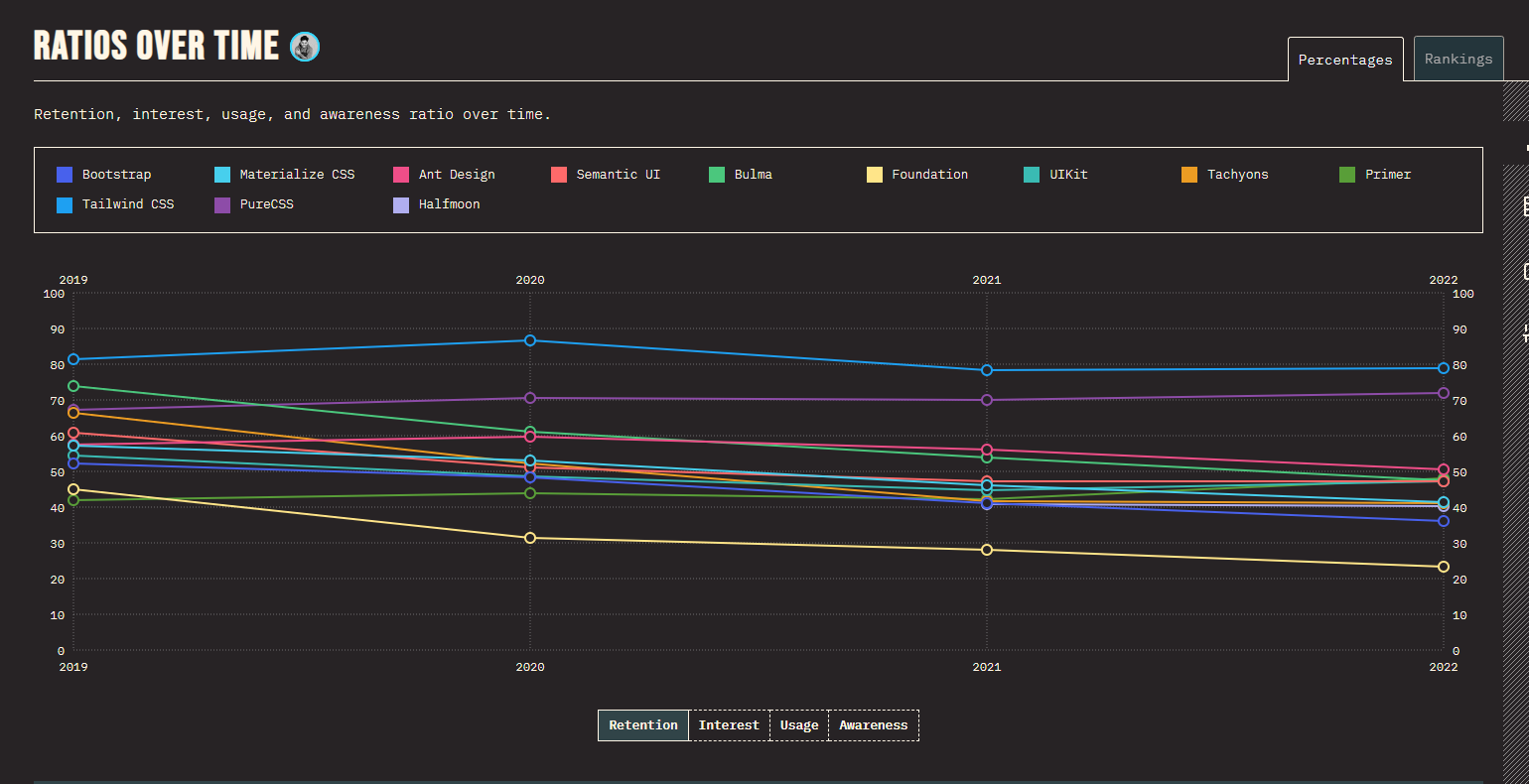1529x784 pixels.
Task: Click Foundation yellow 2021 data point
Action: click(x=987, y=550)
